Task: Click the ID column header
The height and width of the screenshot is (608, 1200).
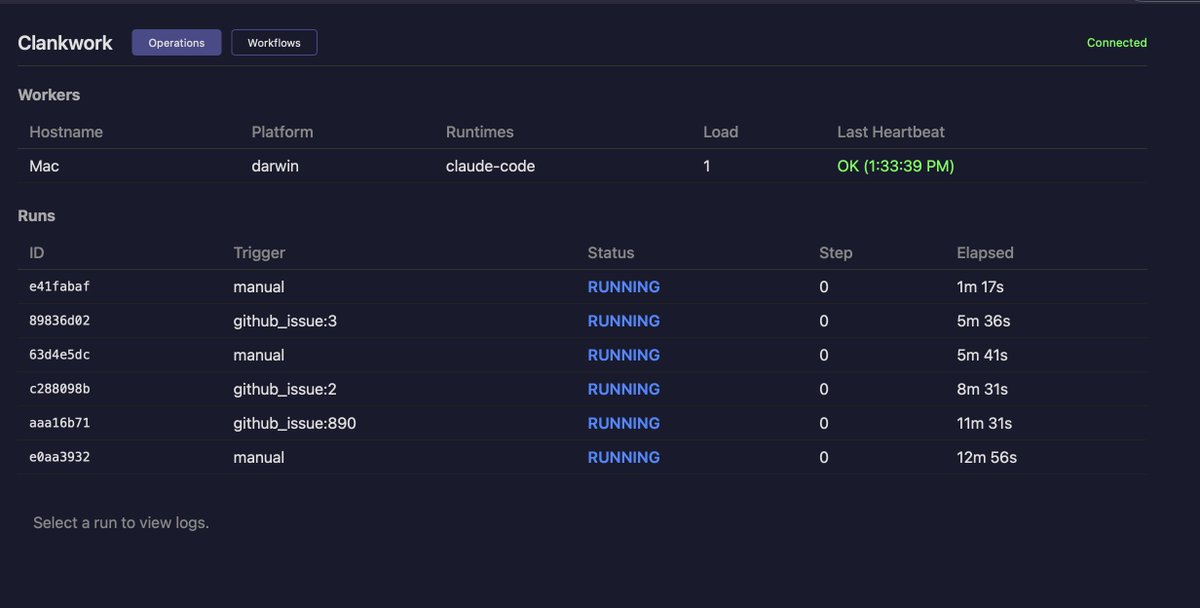Action: (37, 253)
